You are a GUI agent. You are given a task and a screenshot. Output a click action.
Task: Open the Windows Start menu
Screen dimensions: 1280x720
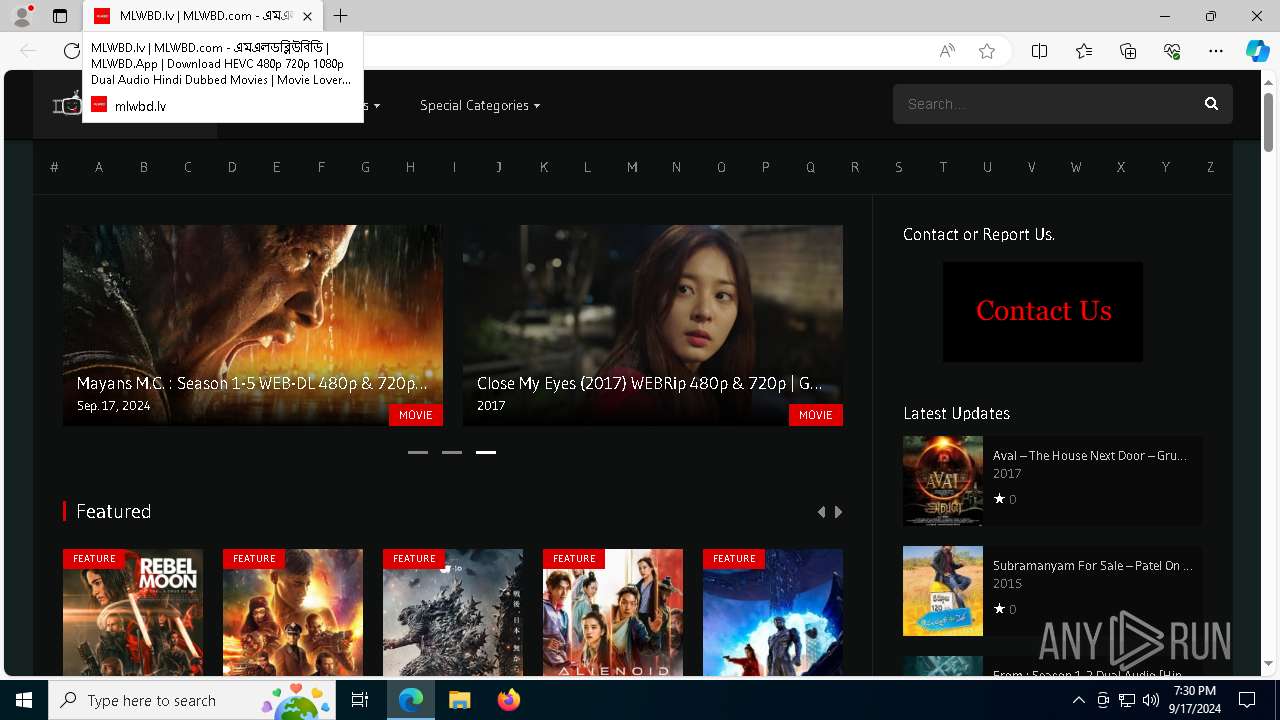coord(24,700)
